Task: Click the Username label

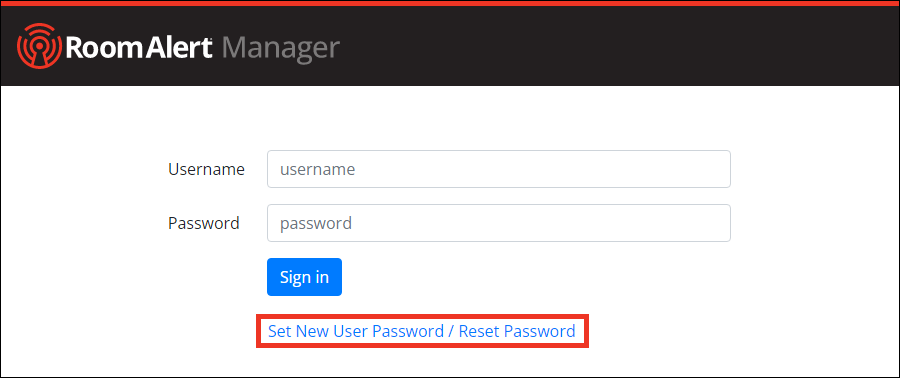Action: pyautogui.click(x=206, y=170)
